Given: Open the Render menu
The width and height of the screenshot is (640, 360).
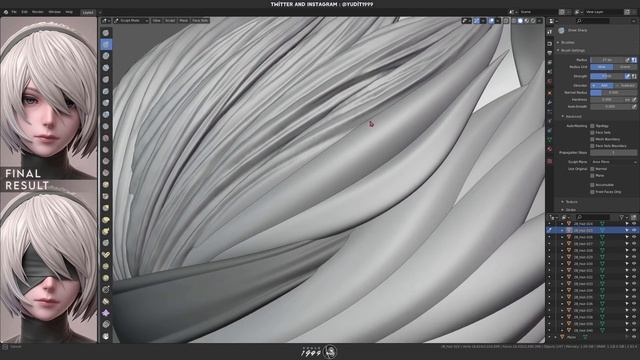Looking at the screenshot, I should (38, 12).
